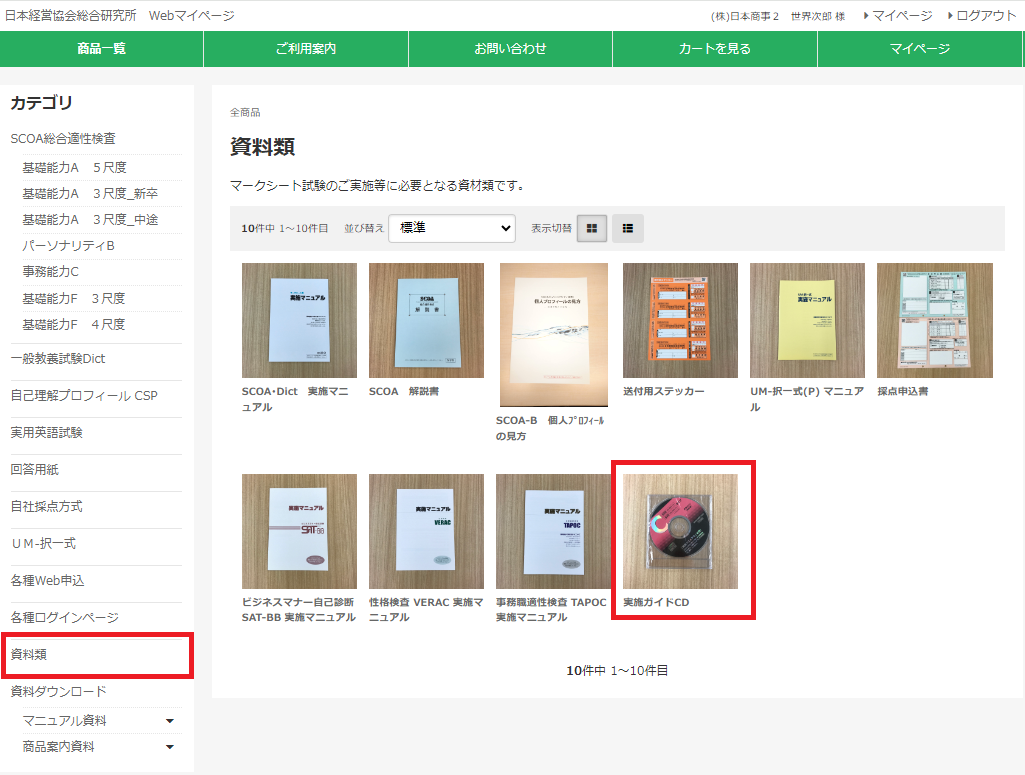Open the 送付用ステッカー product image
The height and width of the screenshot is (775, 1025).
(680, 320)
